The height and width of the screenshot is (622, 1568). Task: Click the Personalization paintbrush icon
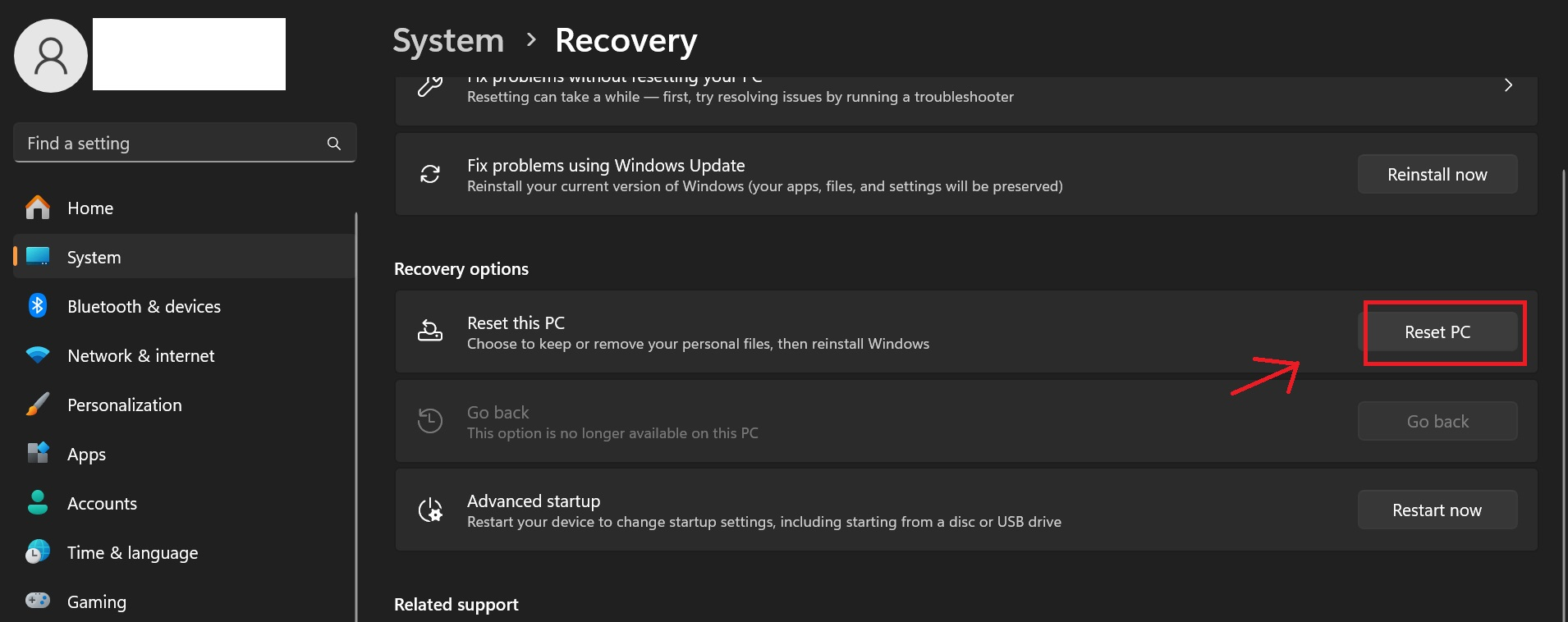tap(38, 405)
